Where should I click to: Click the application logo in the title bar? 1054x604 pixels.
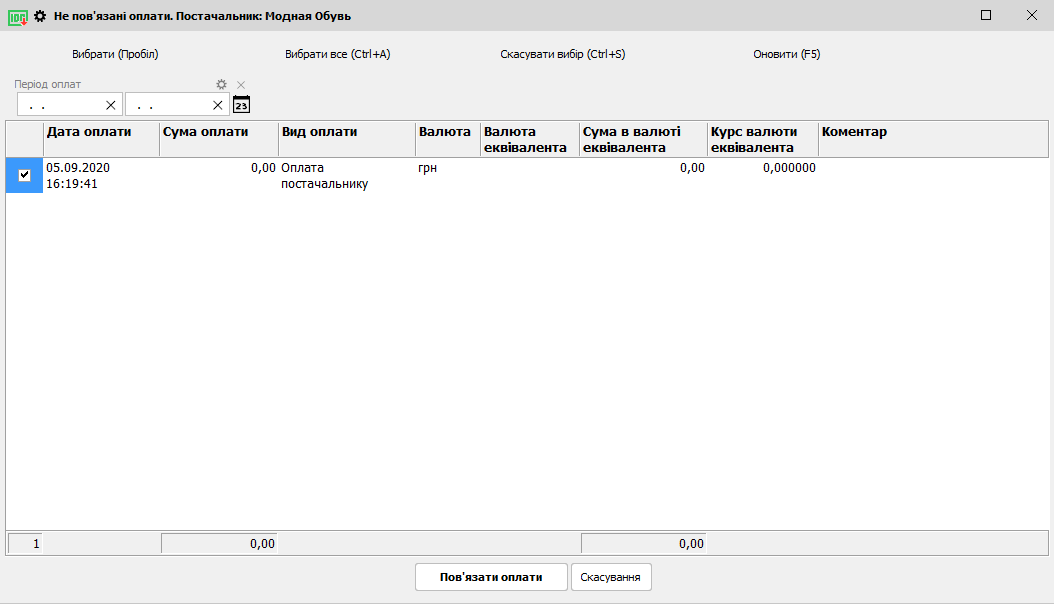17,16
